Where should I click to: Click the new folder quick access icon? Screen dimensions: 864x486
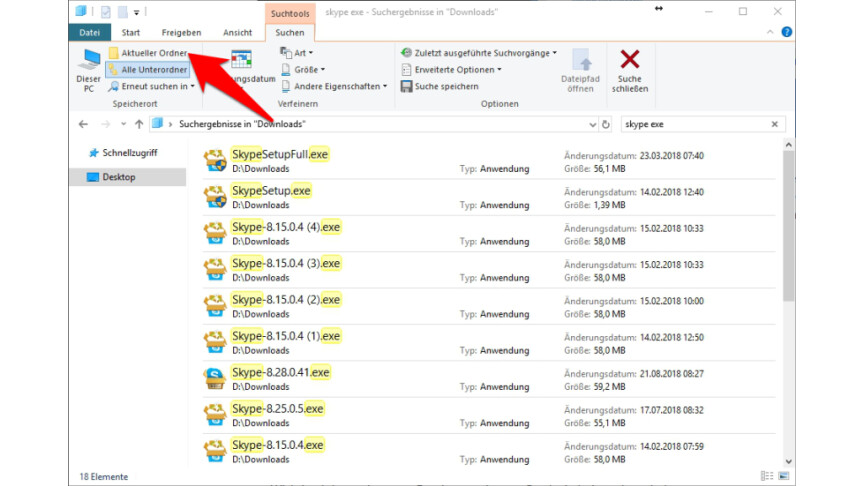(123, 12)
